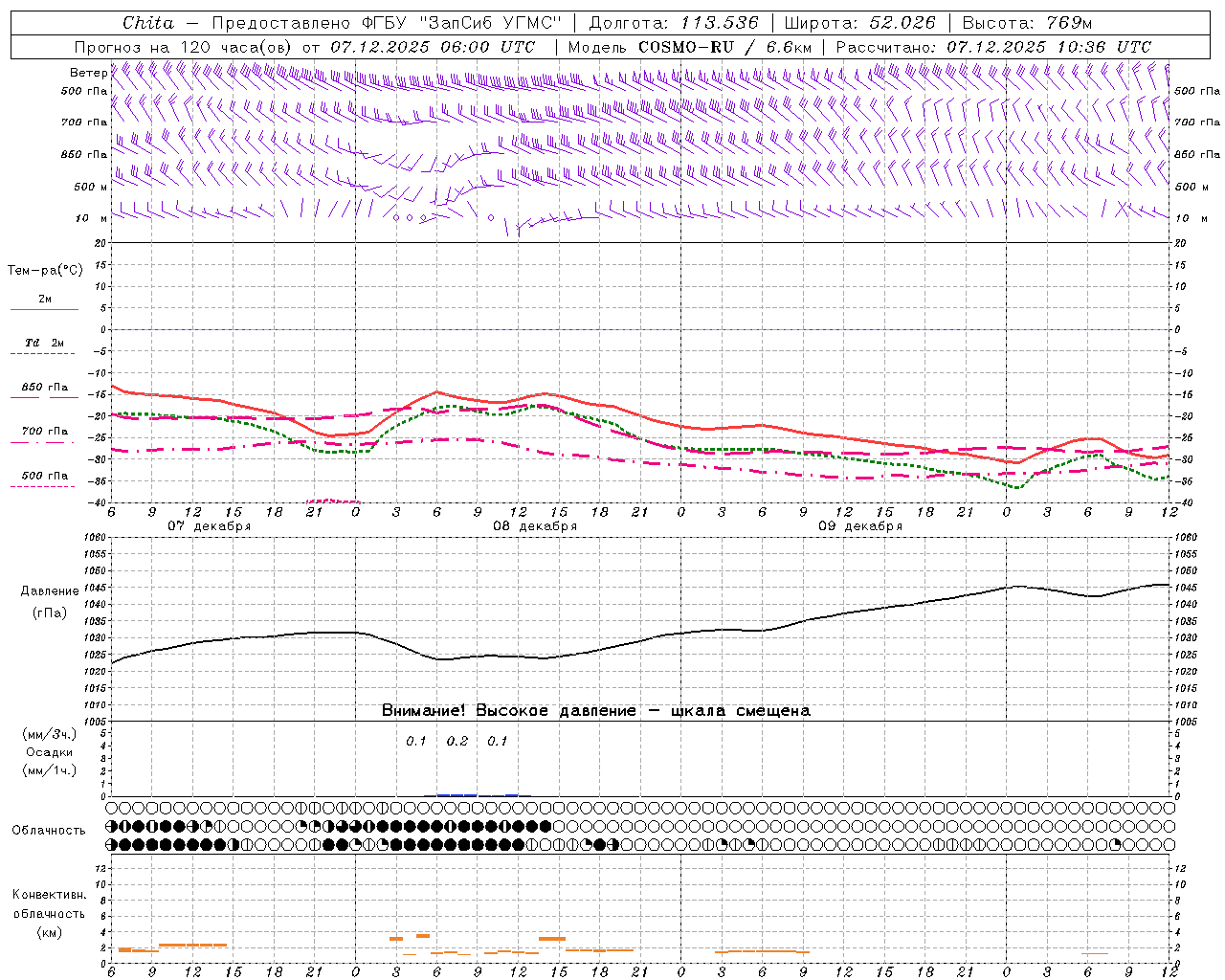Viewport: 1225px width, 980px height.
Task: Click the "09 декабря" date label
Action: 860,526
